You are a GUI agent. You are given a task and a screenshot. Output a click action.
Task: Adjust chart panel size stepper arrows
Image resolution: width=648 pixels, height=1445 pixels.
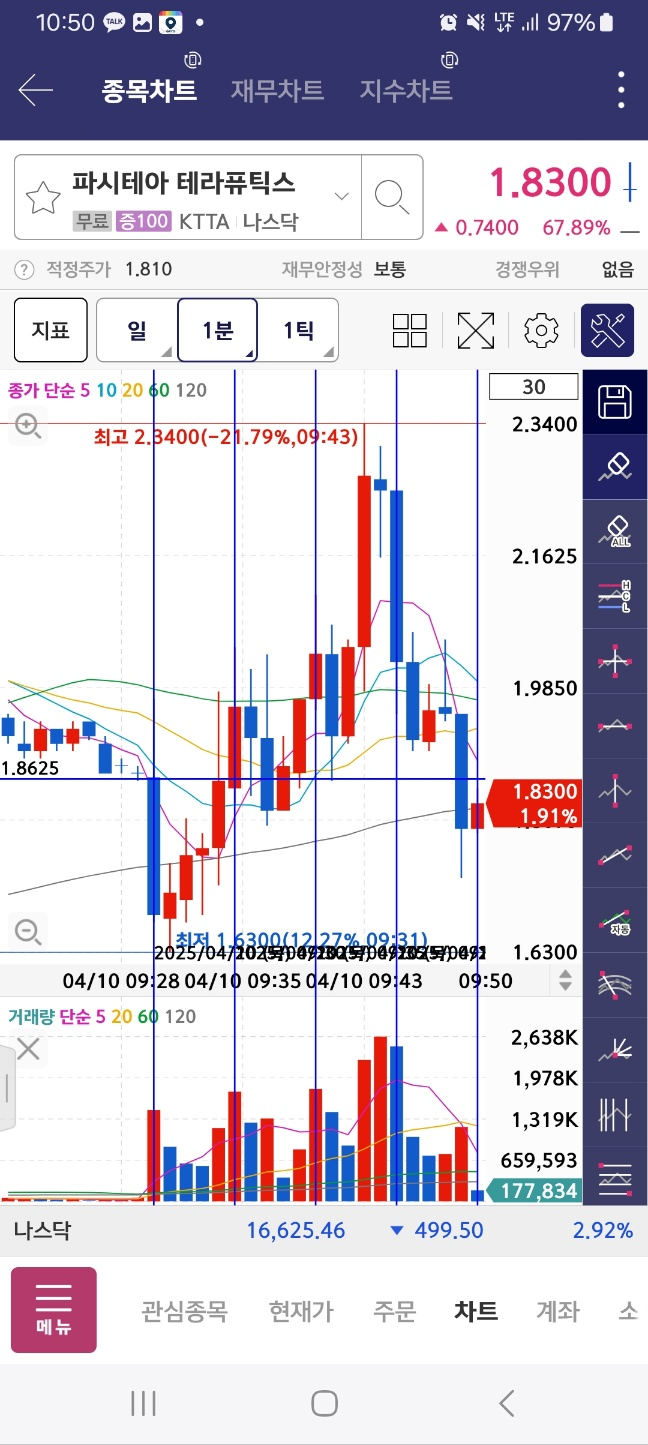click(565, 980)
